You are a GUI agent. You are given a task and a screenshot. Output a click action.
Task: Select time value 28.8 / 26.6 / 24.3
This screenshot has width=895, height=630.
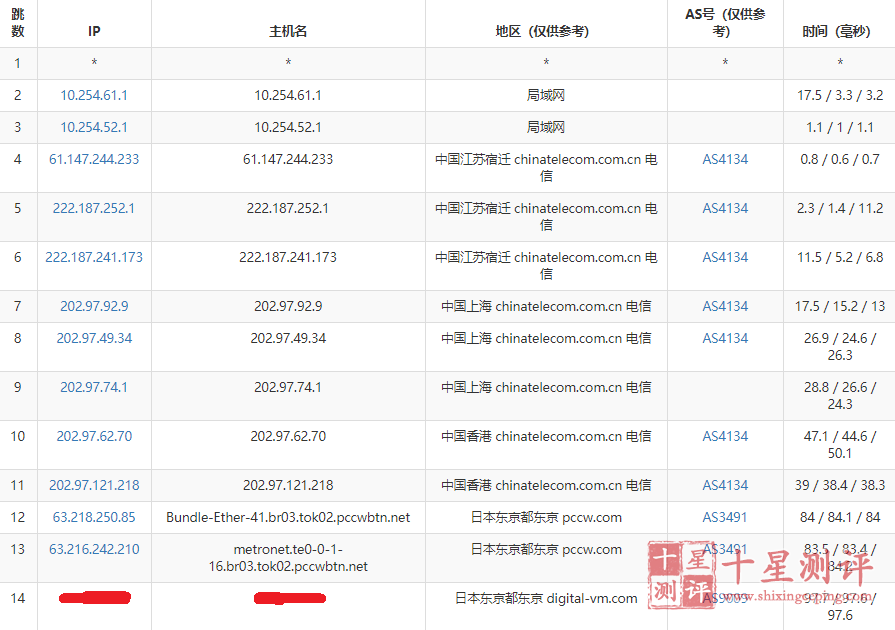click(840, 396)
